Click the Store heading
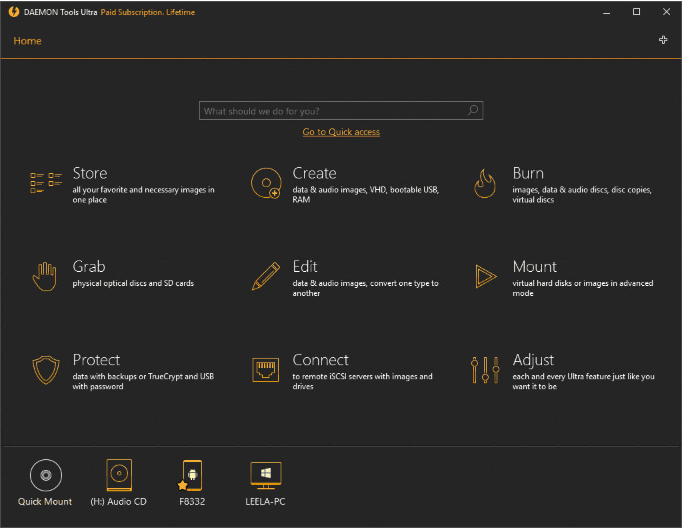This screenshot has height=530, width=682. (90, 173)
